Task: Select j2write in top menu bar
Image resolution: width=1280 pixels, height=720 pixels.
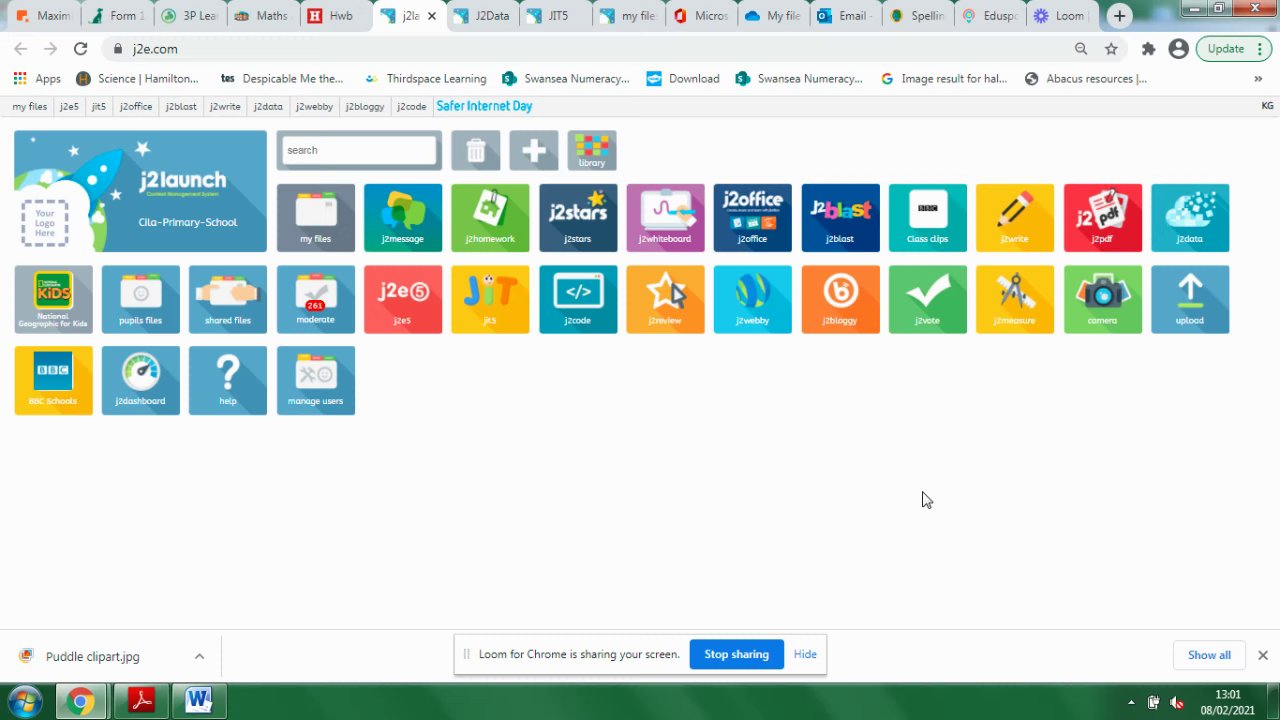Action: tap(225, 106)
